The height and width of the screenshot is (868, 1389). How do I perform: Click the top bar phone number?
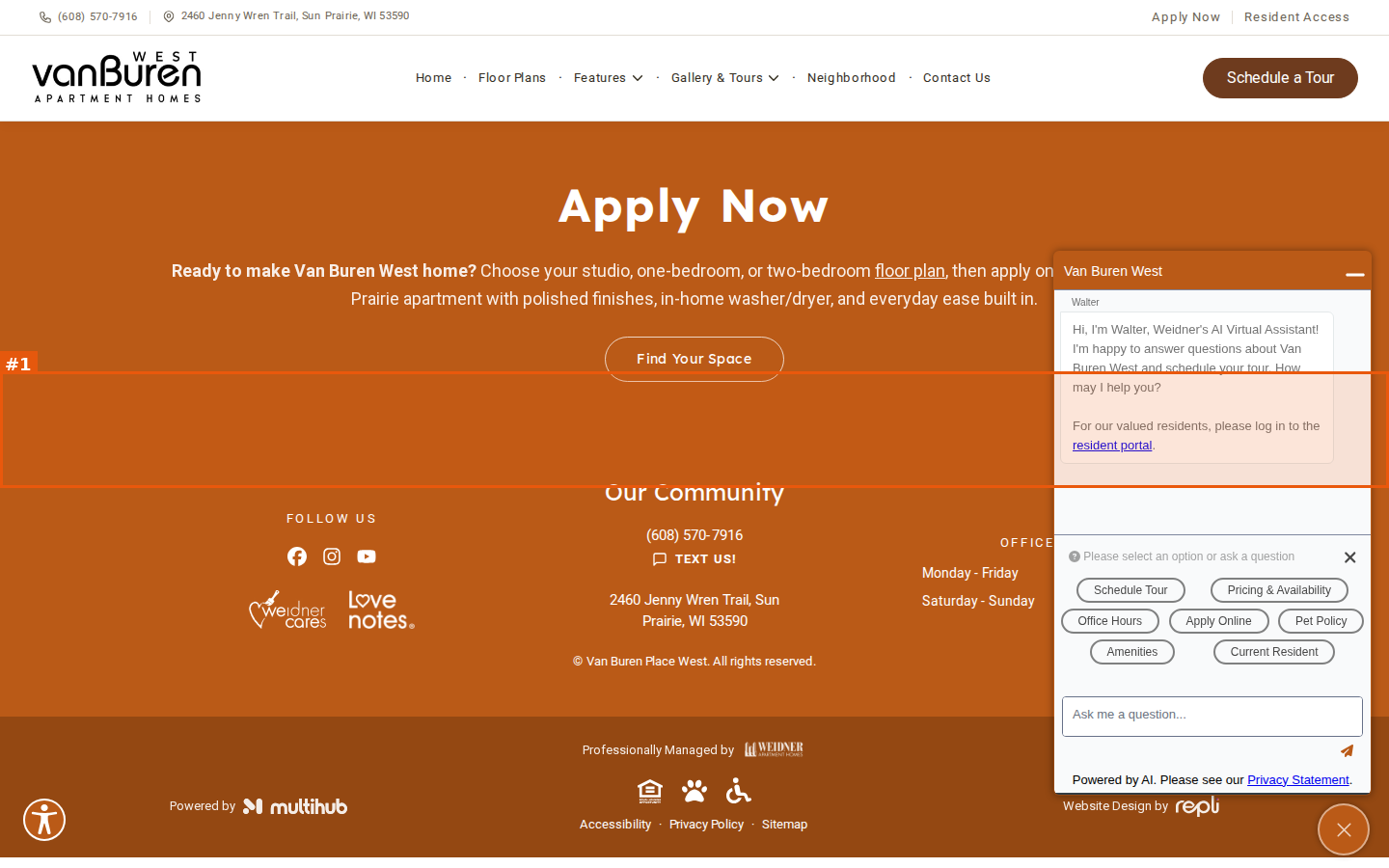pyautogui.click(x=97, y=16)
